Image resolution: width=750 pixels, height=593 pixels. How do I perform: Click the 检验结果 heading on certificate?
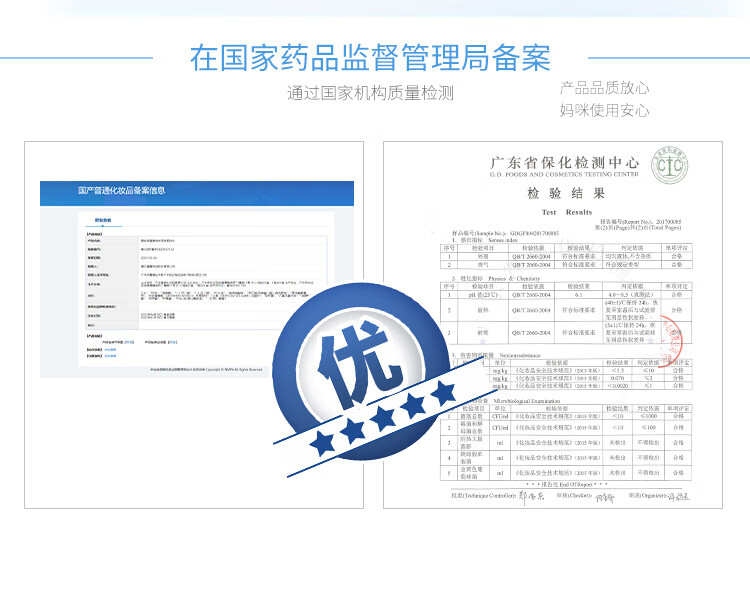point(566,193)
